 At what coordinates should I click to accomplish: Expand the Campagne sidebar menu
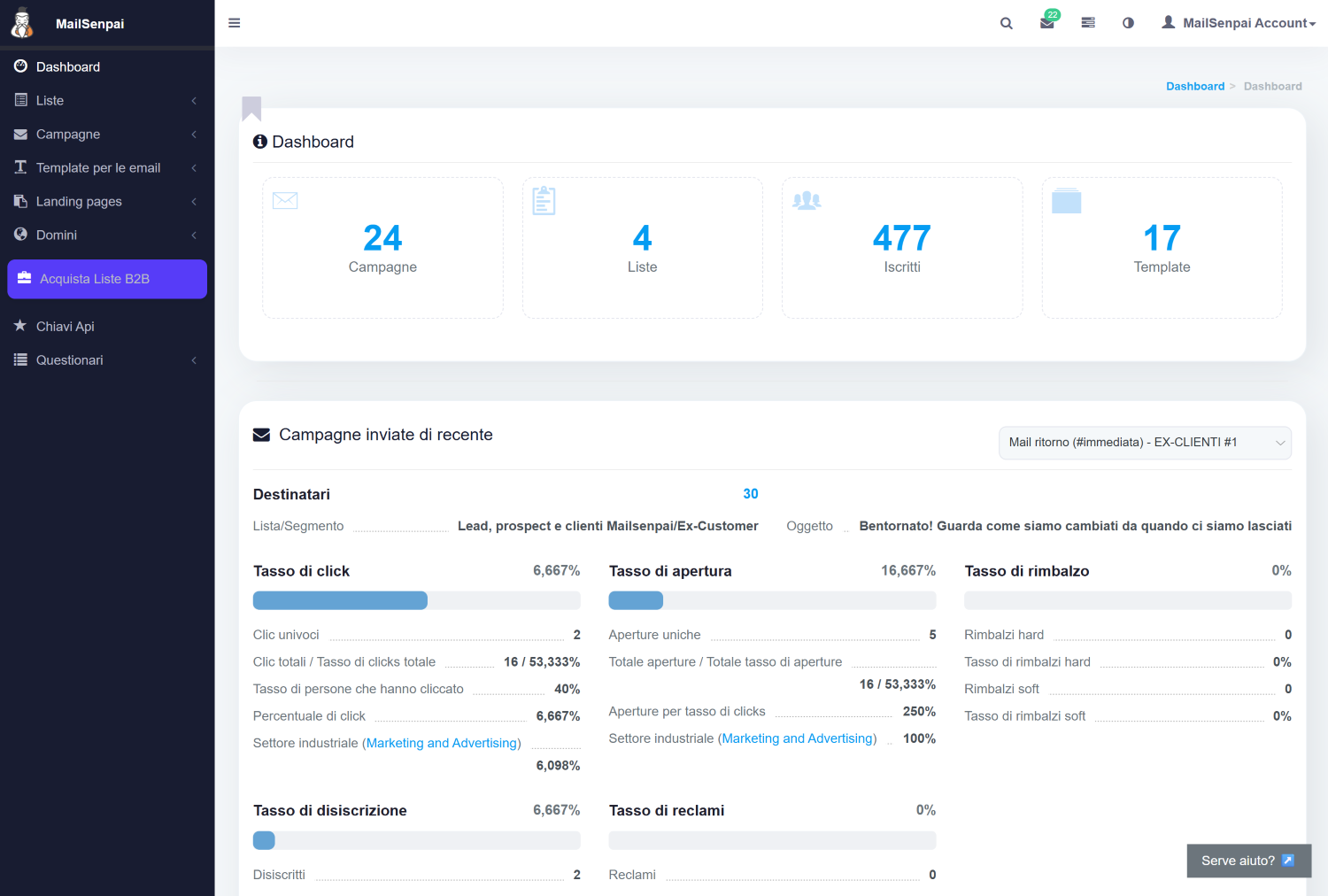coord(106,135)
